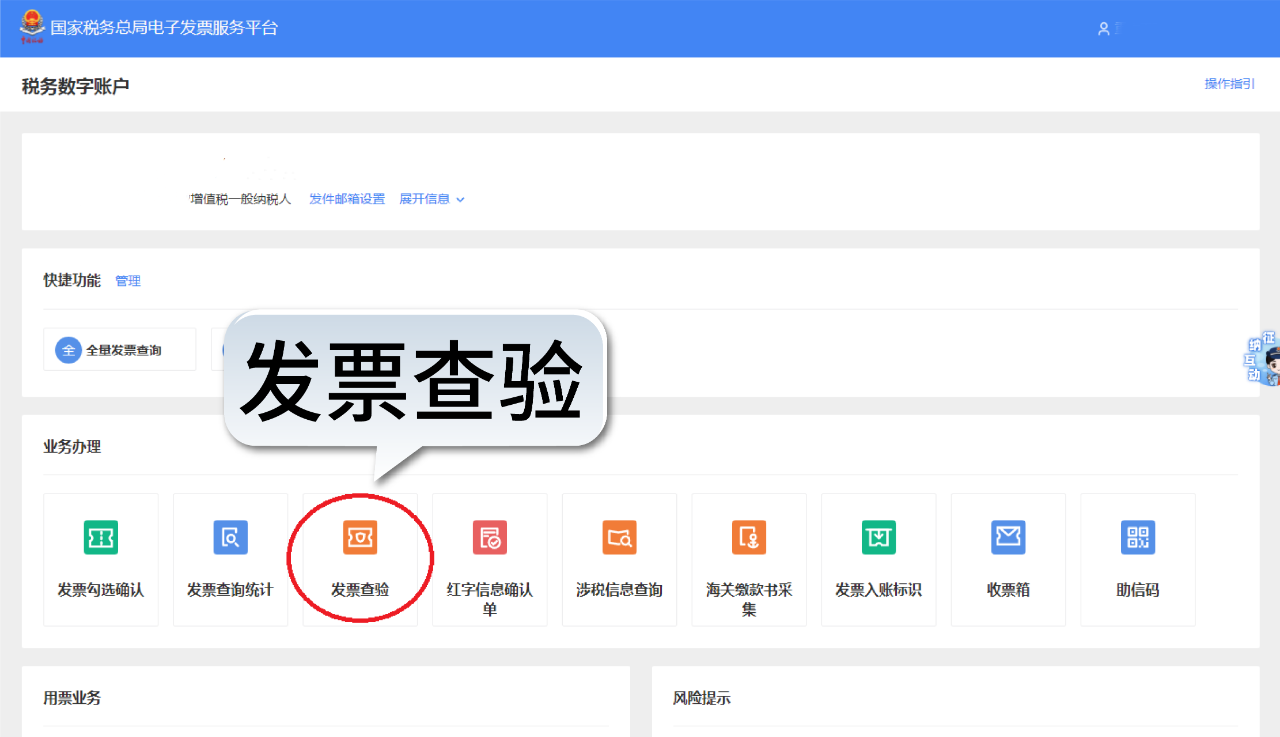Image resolution: width=1280 pixels, height=737 pixels.
Task: Open the 红字信息确认单 icon
Action: (490, 538)
